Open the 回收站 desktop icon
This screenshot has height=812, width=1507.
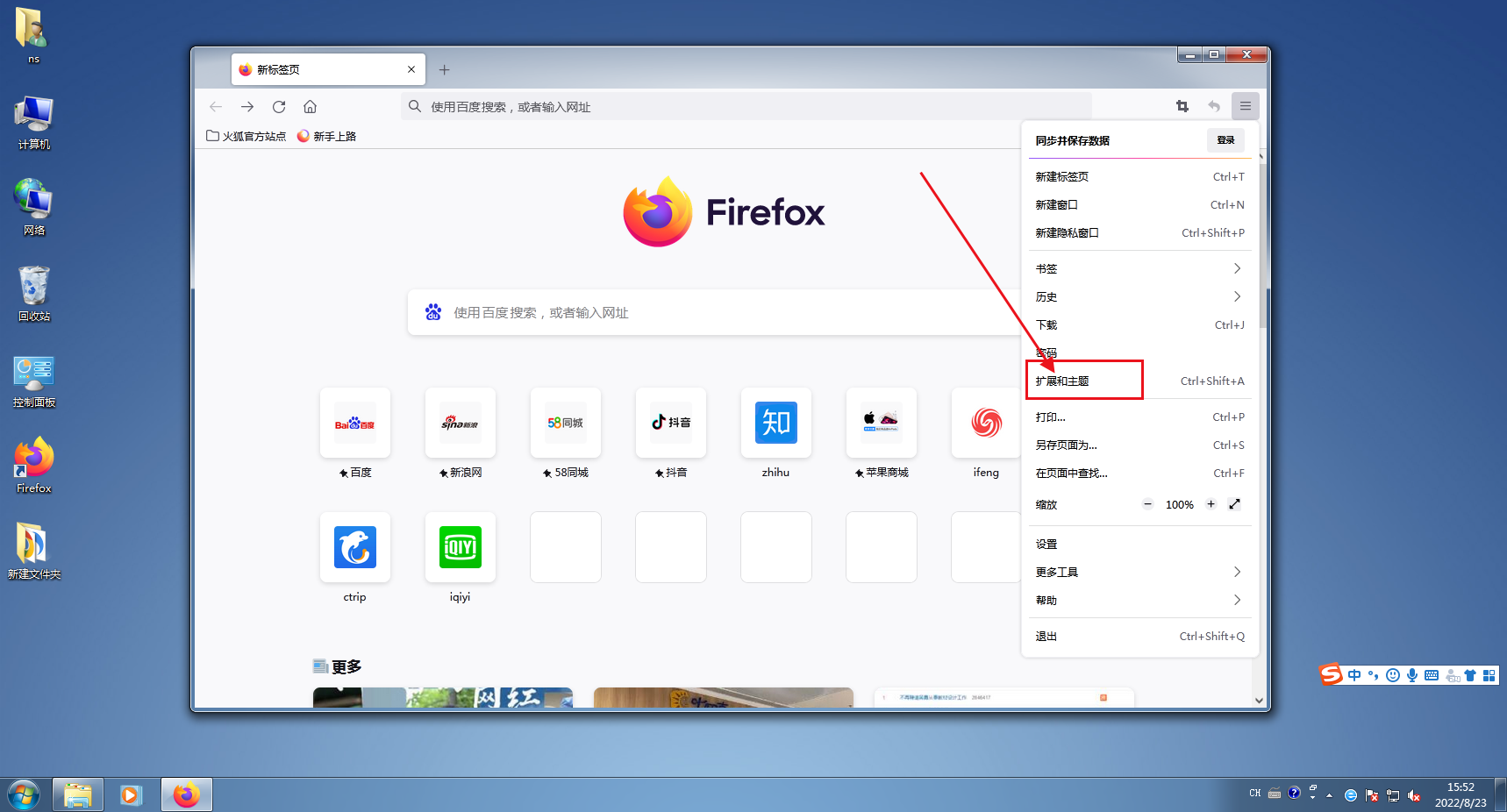click(34, 295)
